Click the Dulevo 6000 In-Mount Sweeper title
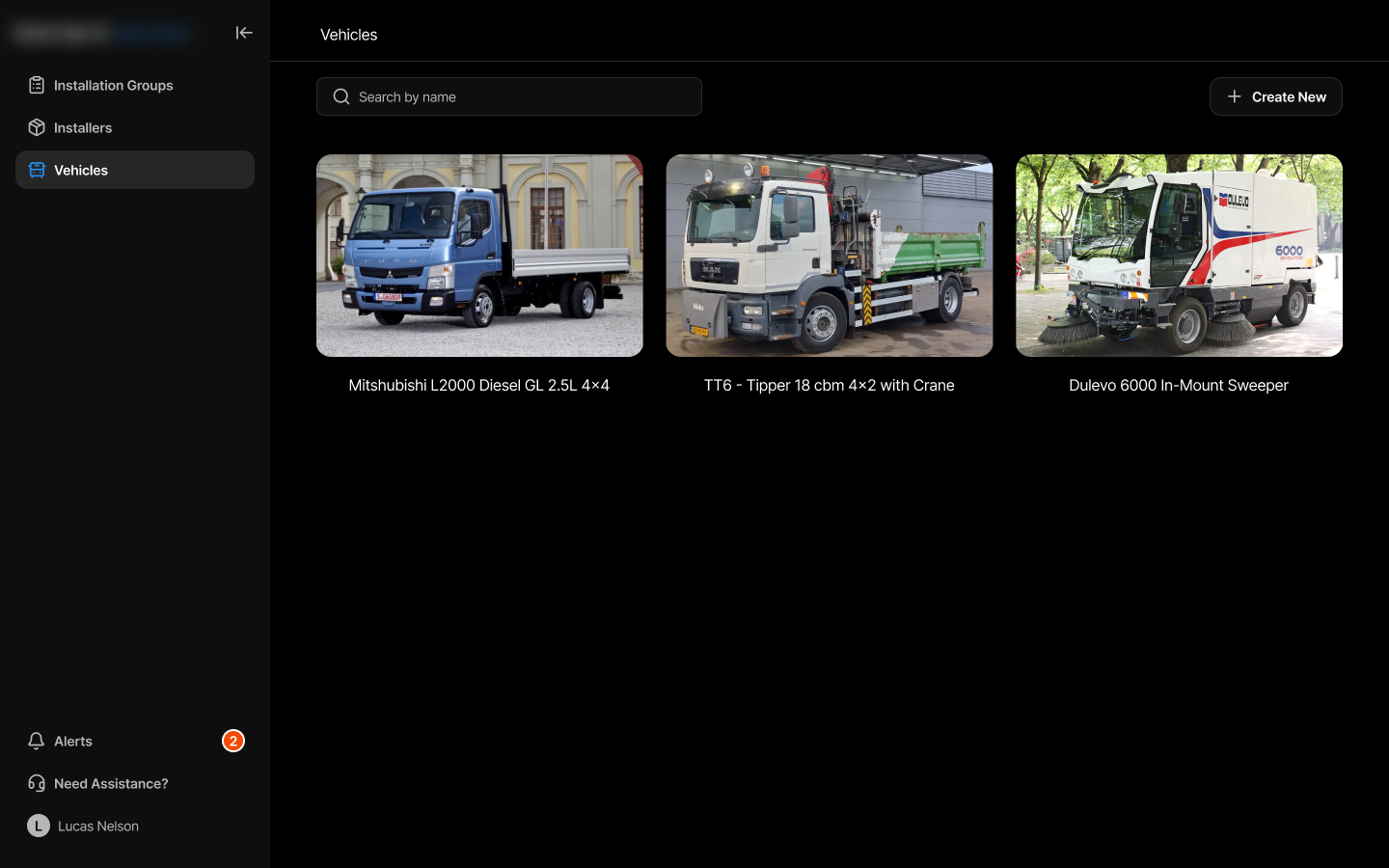Screen dimensions: 1389x868 [x=1179, y=385]
